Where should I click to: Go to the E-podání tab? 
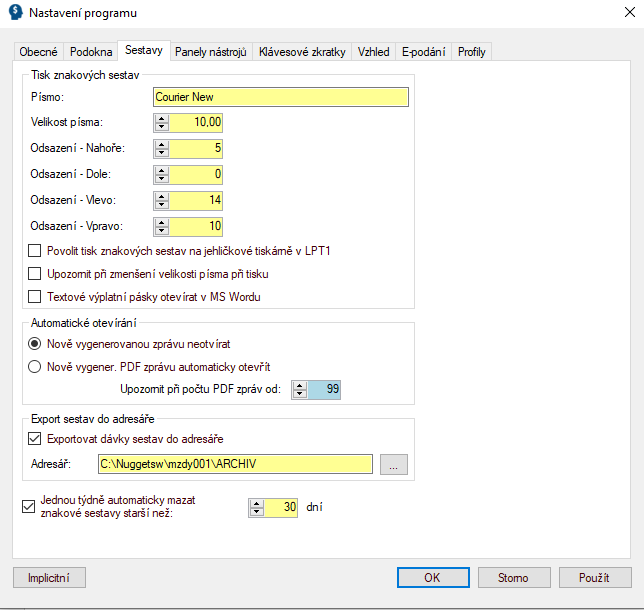[424, 52]
